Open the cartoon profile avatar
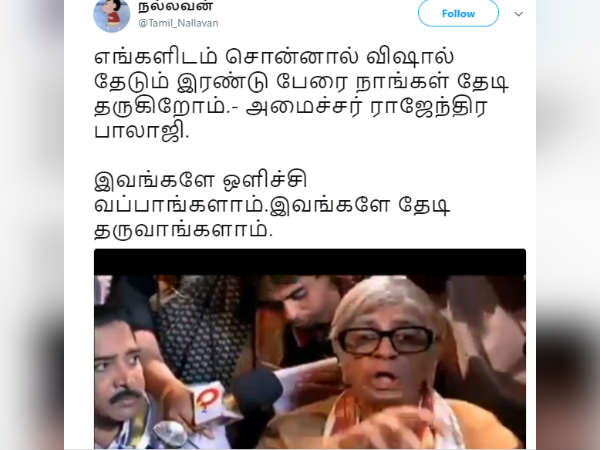This screenshot has width=600, height=450. coord(112,15)
